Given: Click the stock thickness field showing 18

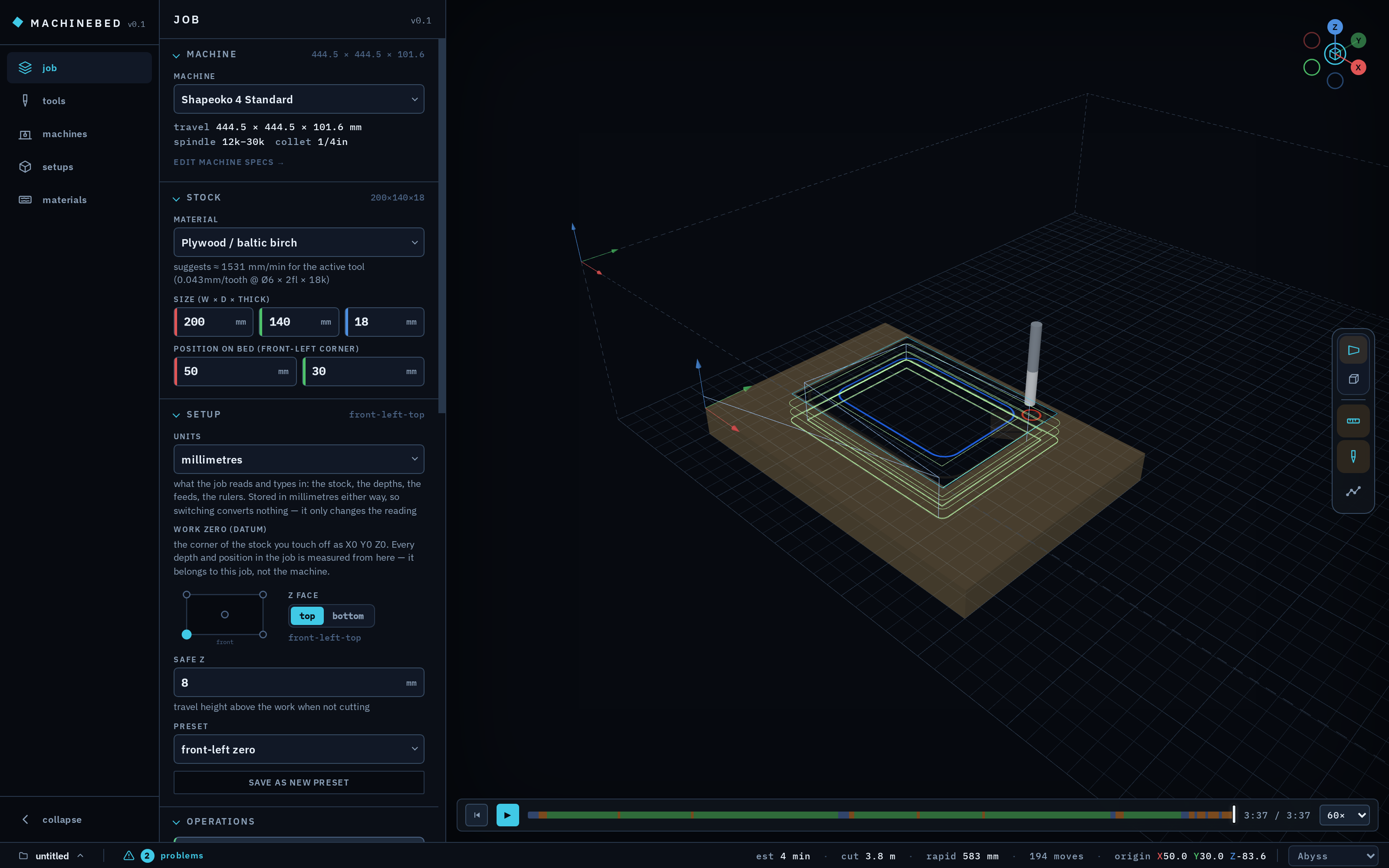Looking at the screenshot, I should tap(385, 322).
